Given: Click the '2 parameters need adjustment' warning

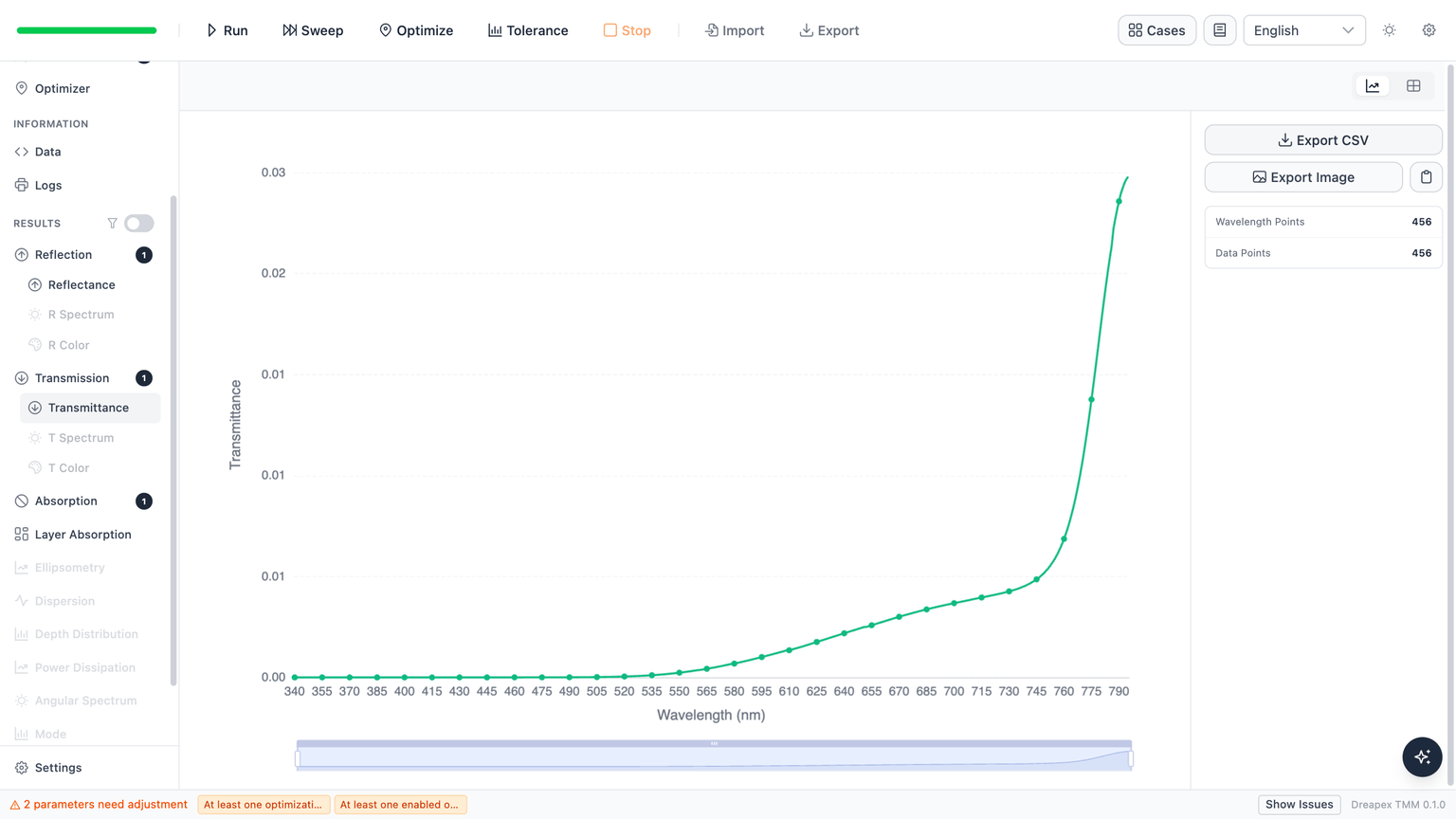Looking at the screenshot, I should [x=99, y=805].
